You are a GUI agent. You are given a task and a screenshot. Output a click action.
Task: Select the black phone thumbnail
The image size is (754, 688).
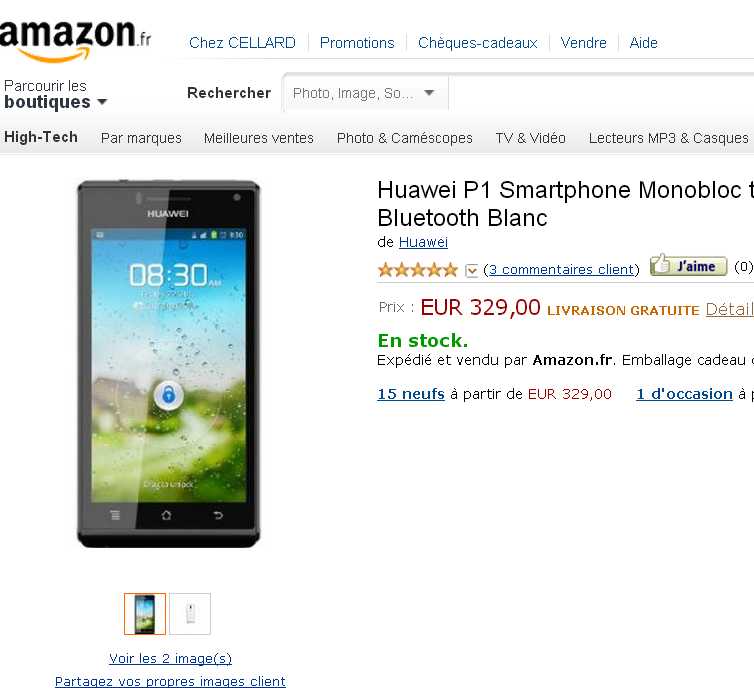pyautogui.click(x=145, y=613)
